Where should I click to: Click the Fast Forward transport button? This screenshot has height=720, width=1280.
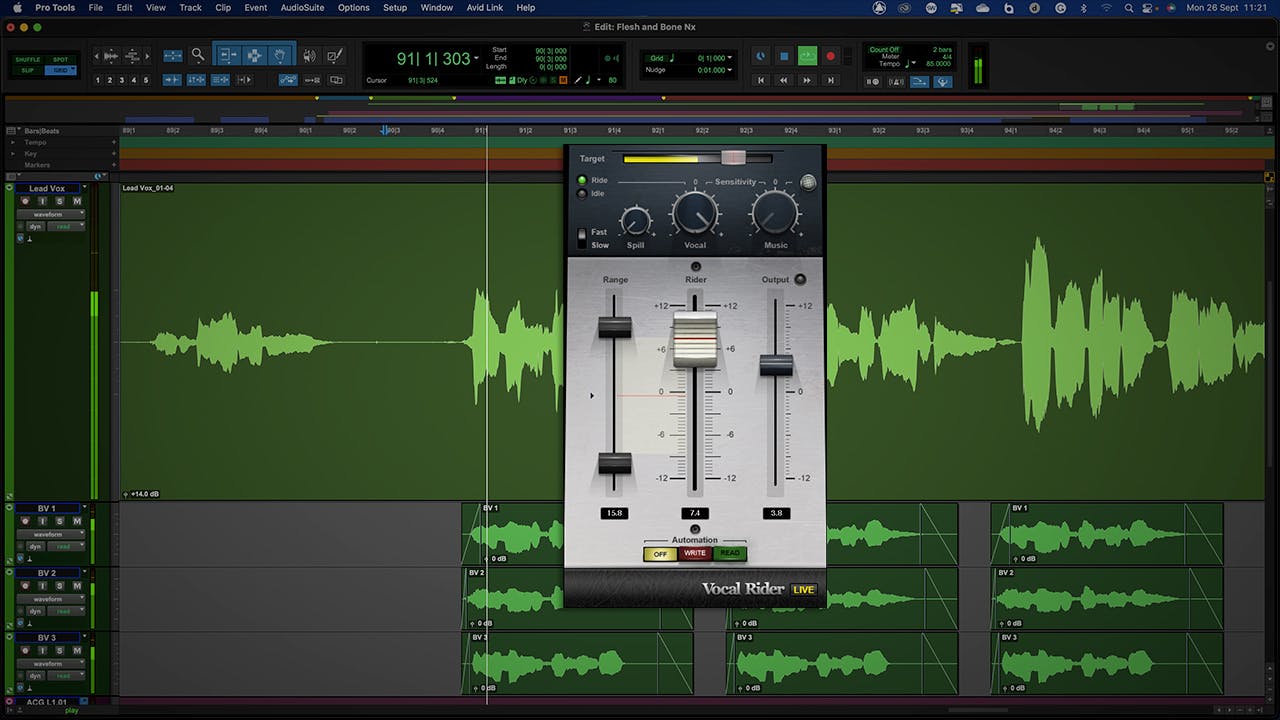pos(807,80)
